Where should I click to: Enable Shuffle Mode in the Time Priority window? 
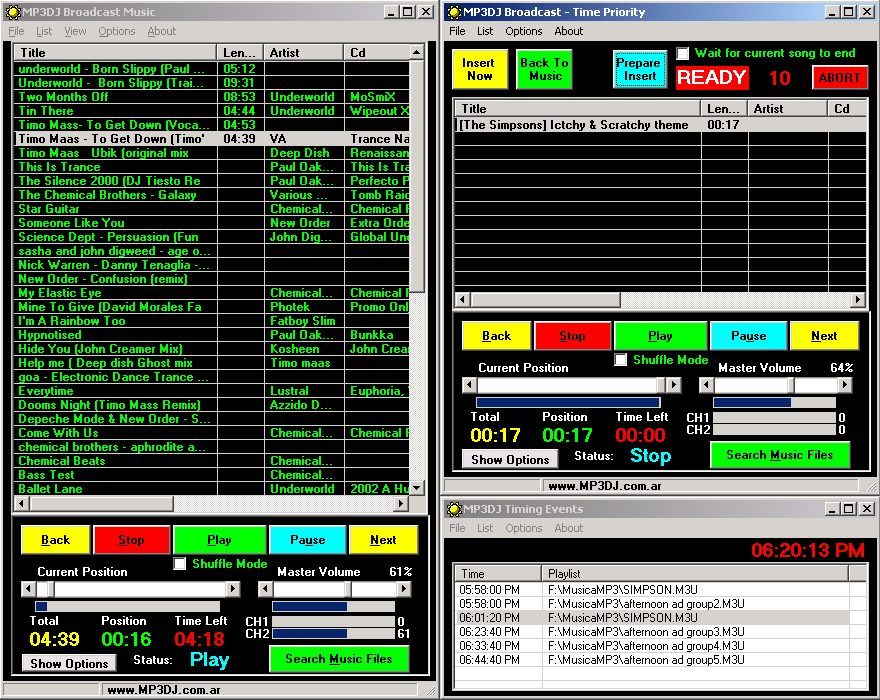point(620,360)
